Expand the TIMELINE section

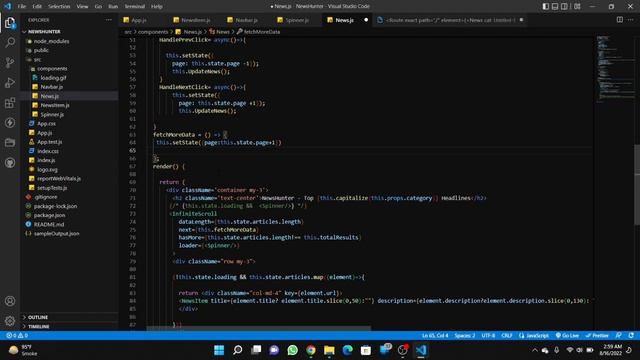(x=38, y=327)
